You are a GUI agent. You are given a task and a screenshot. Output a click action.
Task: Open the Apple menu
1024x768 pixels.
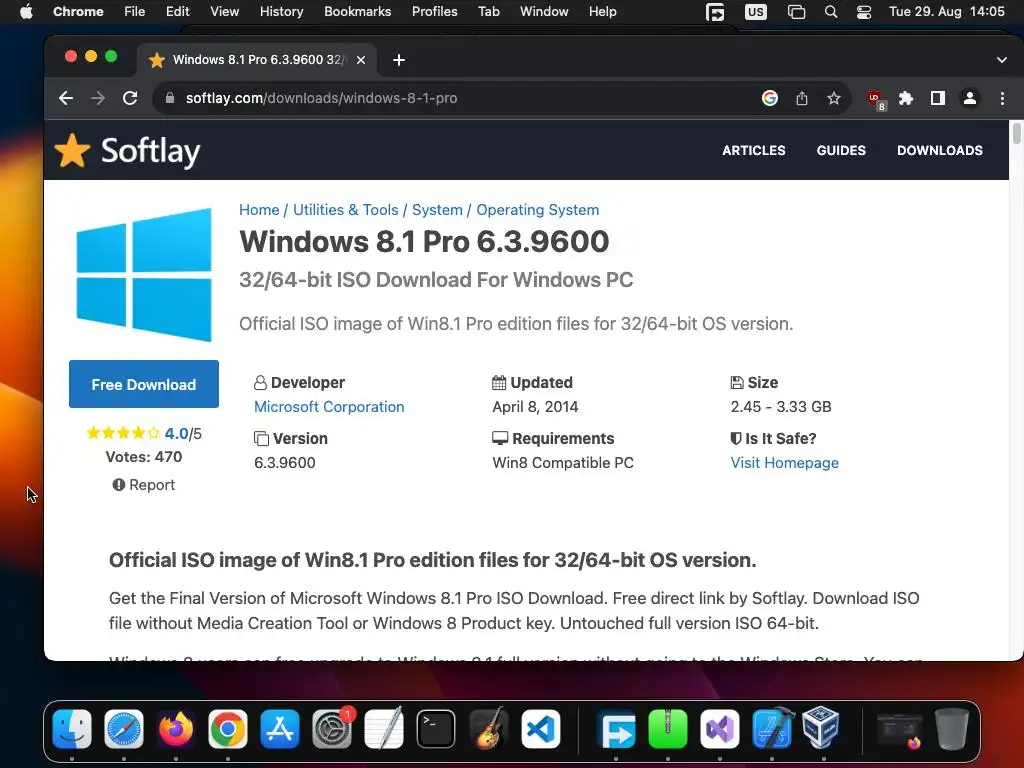click(x=26, y=12)
